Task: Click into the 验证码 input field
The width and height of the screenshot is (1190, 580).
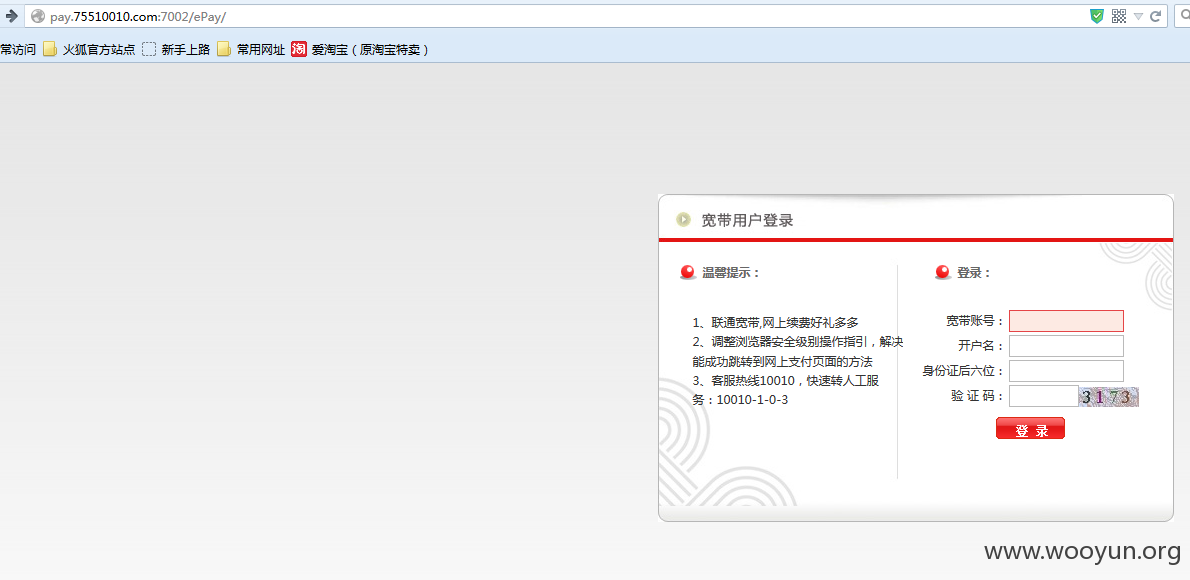Action: pyautogui.click(x=1044, y=396)
